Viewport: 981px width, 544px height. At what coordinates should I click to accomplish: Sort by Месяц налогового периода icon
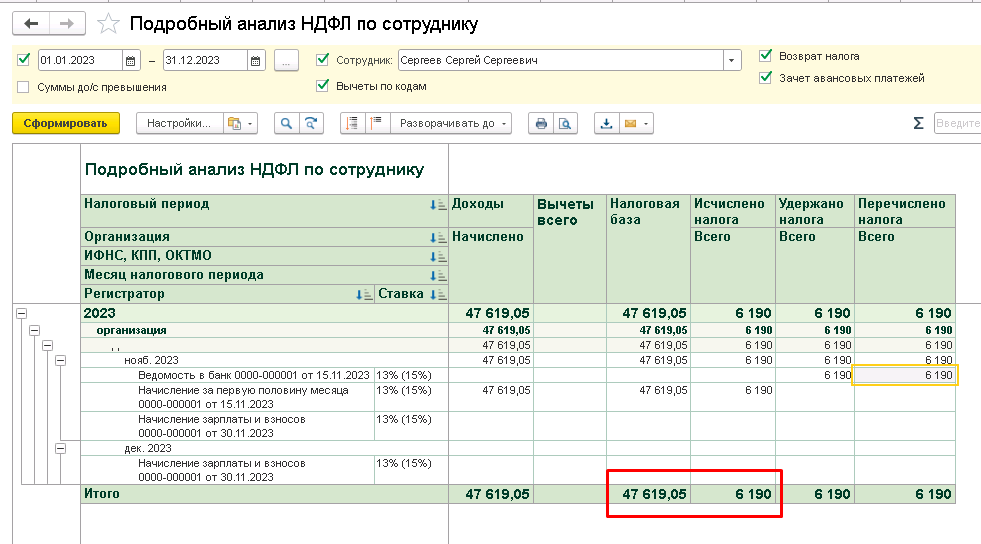(438, 275)
